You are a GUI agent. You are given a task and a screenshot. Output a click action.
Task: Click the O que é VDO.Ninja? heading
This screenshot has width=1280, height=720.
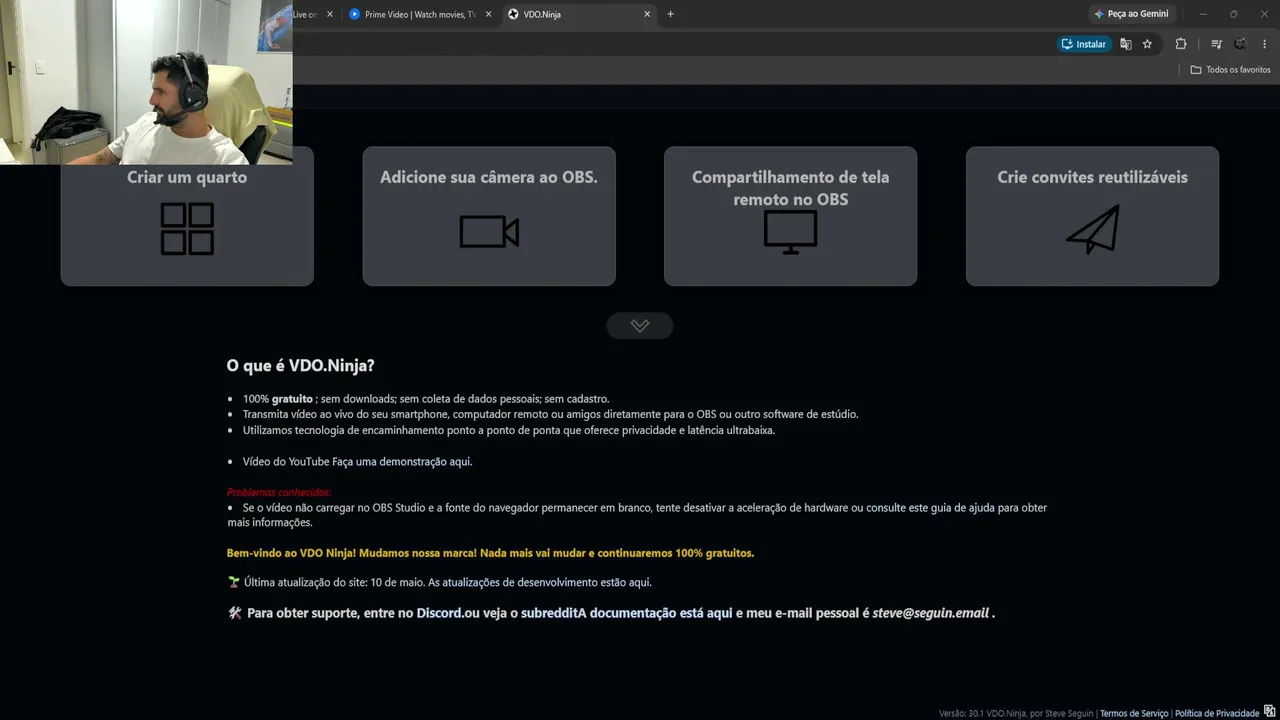300,366
